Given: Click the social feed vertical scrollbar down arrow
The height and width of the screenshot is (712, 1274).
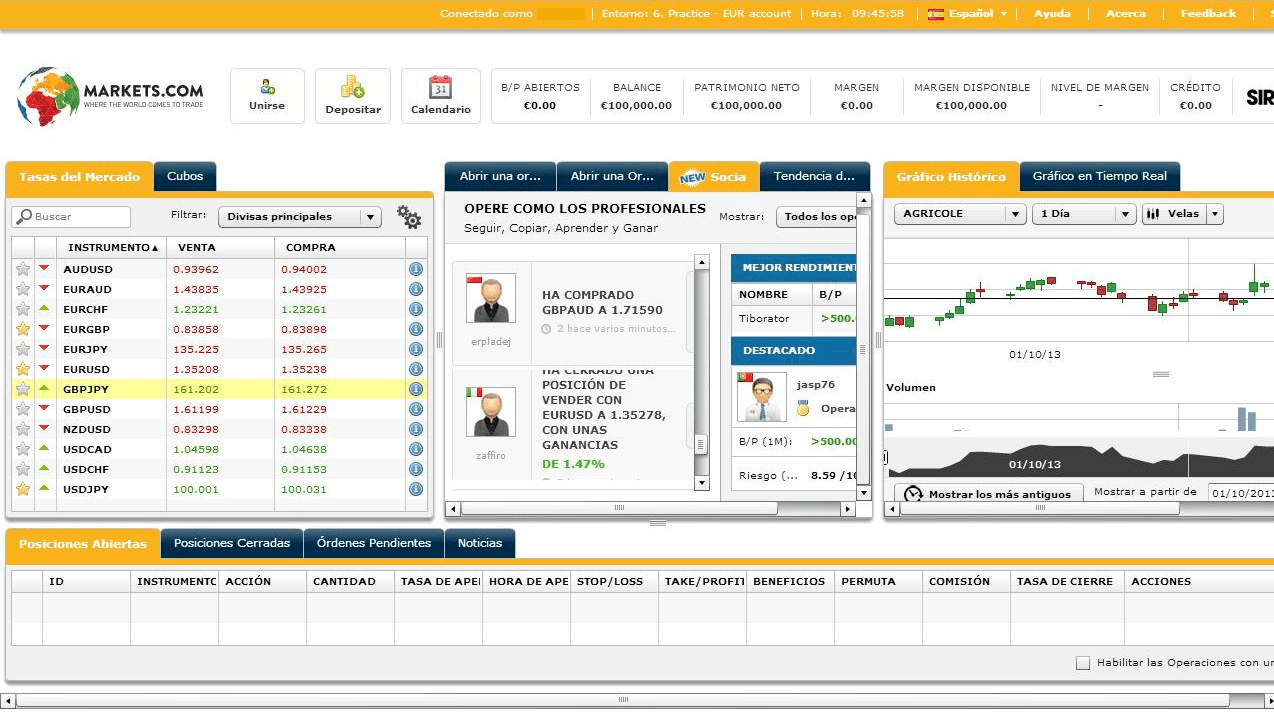Looking at the screenshot, I should coord(701,483).
